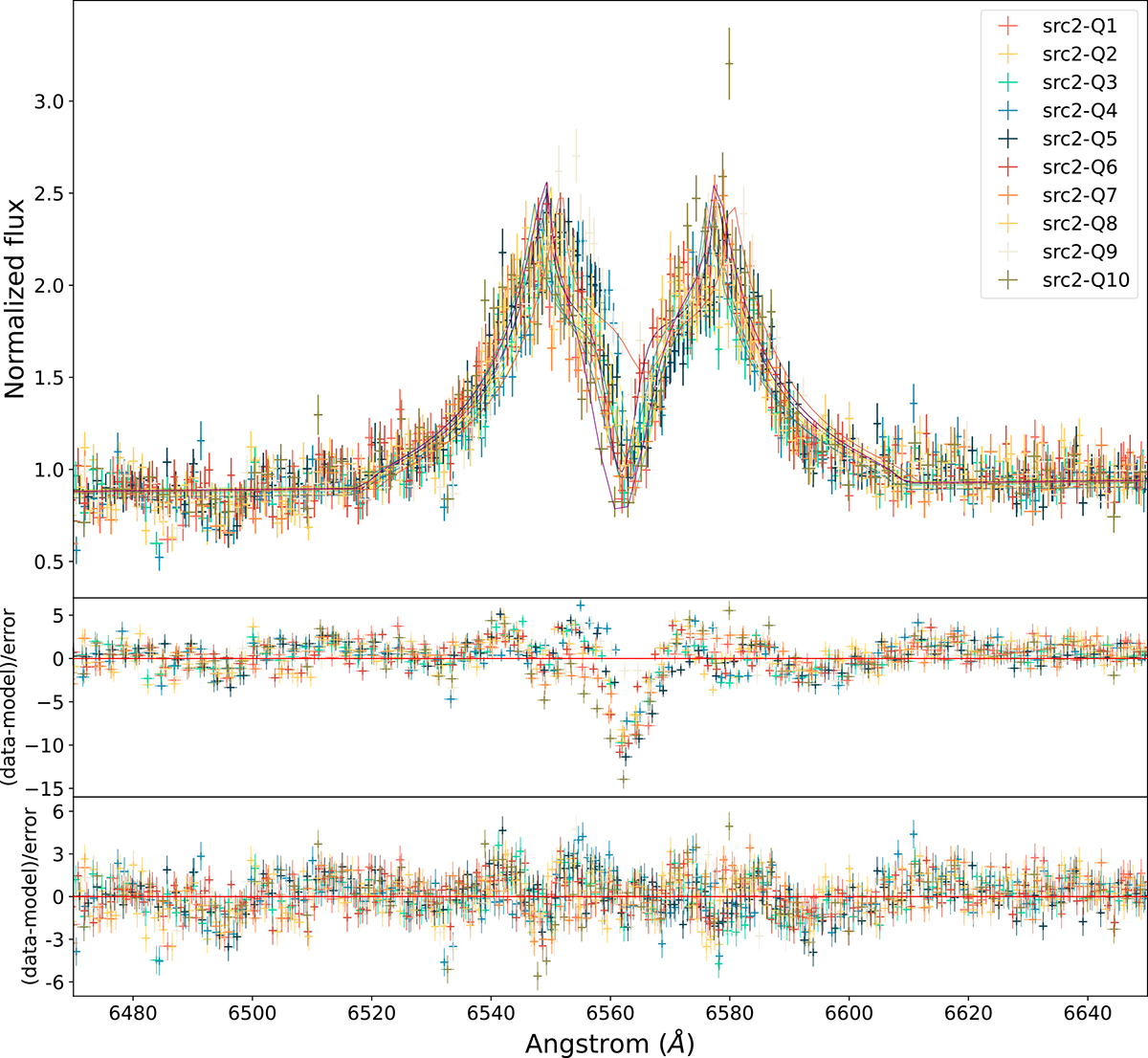Click the highest outlier point above flux 3.0
Viewport: 1148px width, 1058px height.
[x=729, y=63]
